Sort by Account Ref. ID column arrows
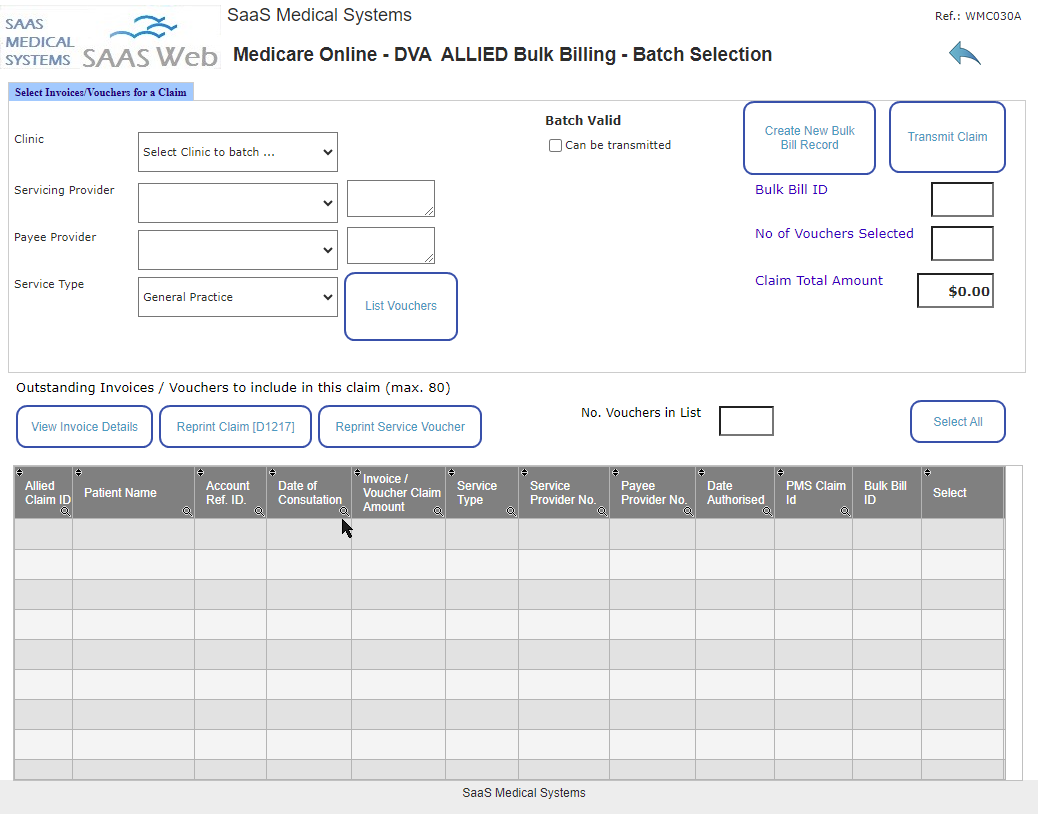The height and width of the screenshot is (814, 1038). point(200,473)
